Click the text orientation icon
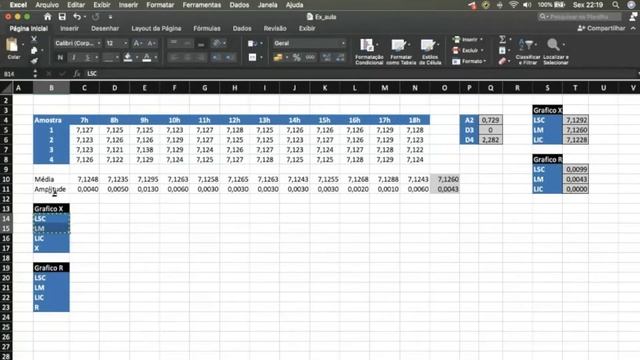Image resolution: width=640 pixels, height=360 pixels. (x=217, y=43)
